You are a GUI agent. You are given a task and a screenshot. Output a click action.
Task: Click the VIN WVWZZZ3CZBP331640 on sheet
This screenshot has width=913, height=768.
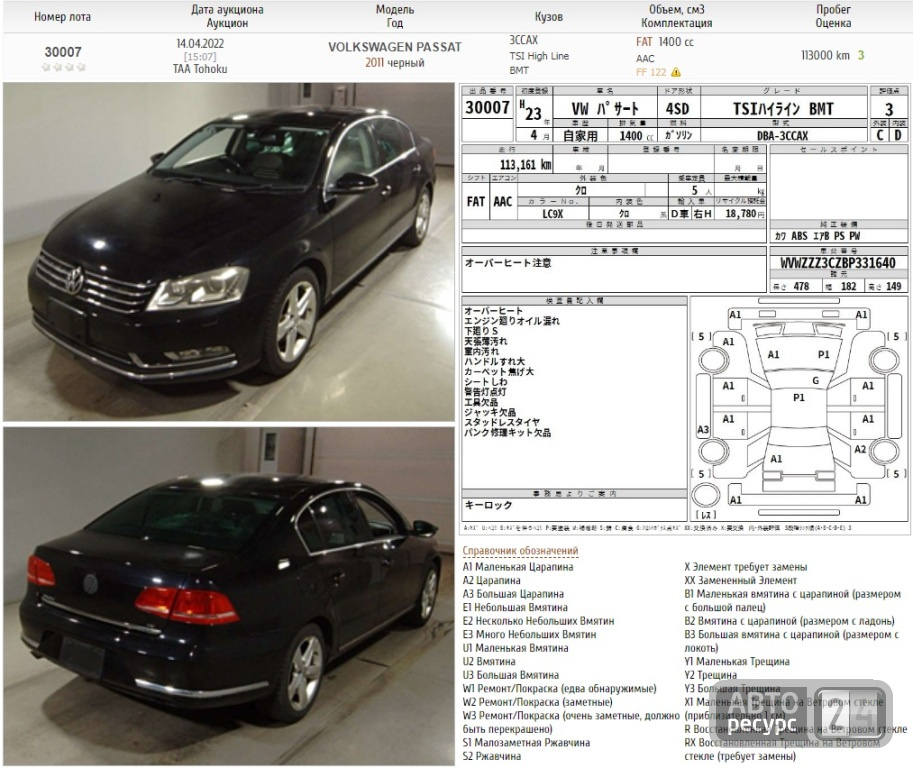coord(838,263)
